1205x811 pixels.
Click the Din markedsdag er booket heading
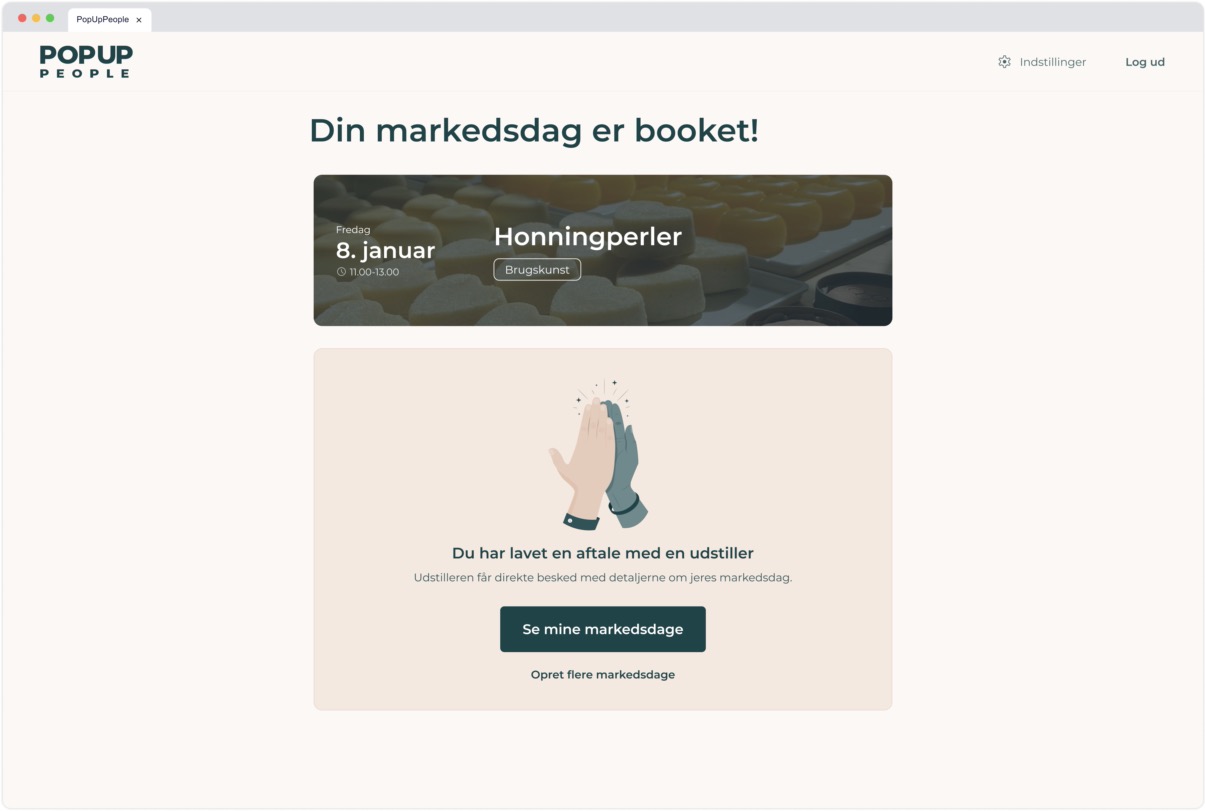click(533, 131)
